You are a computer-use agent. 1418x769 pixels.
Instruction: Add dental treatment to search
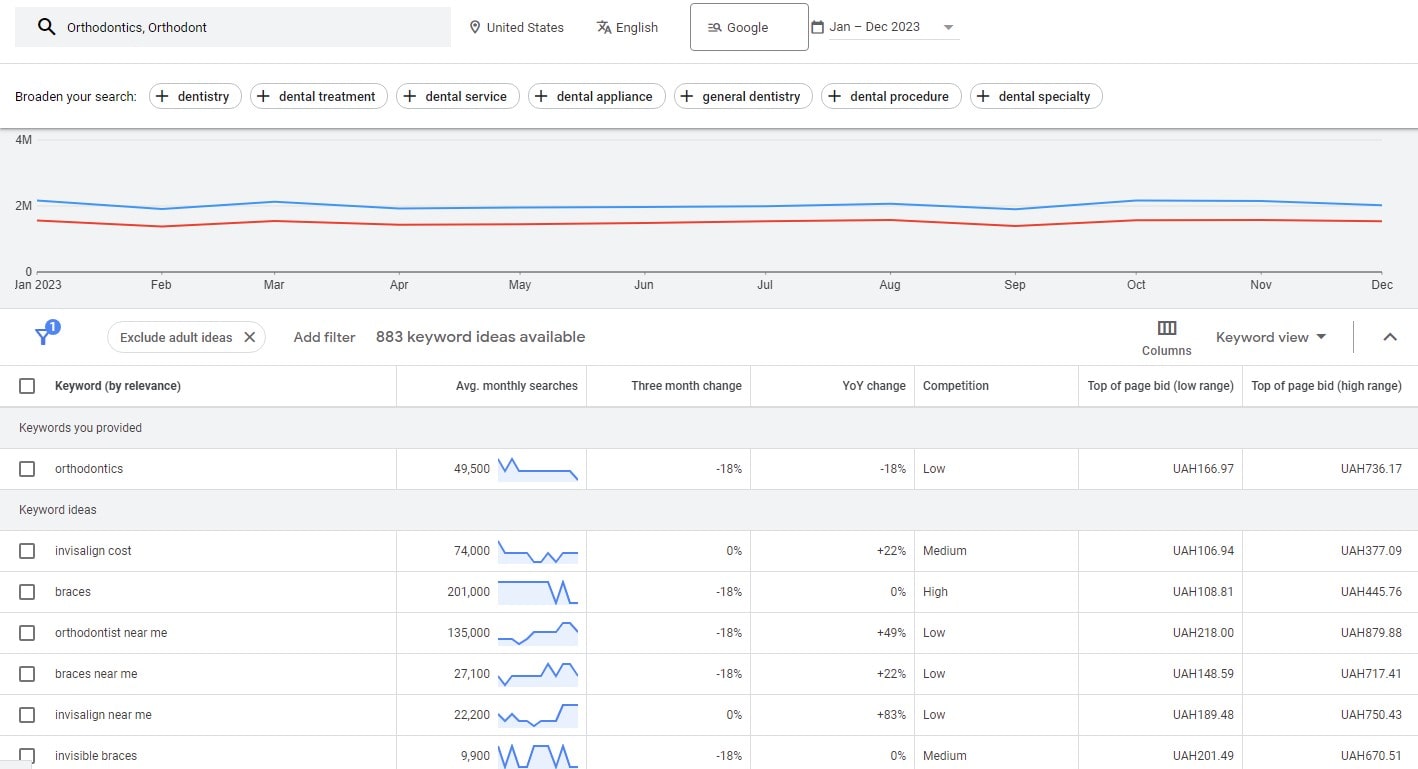pos(318,96)
